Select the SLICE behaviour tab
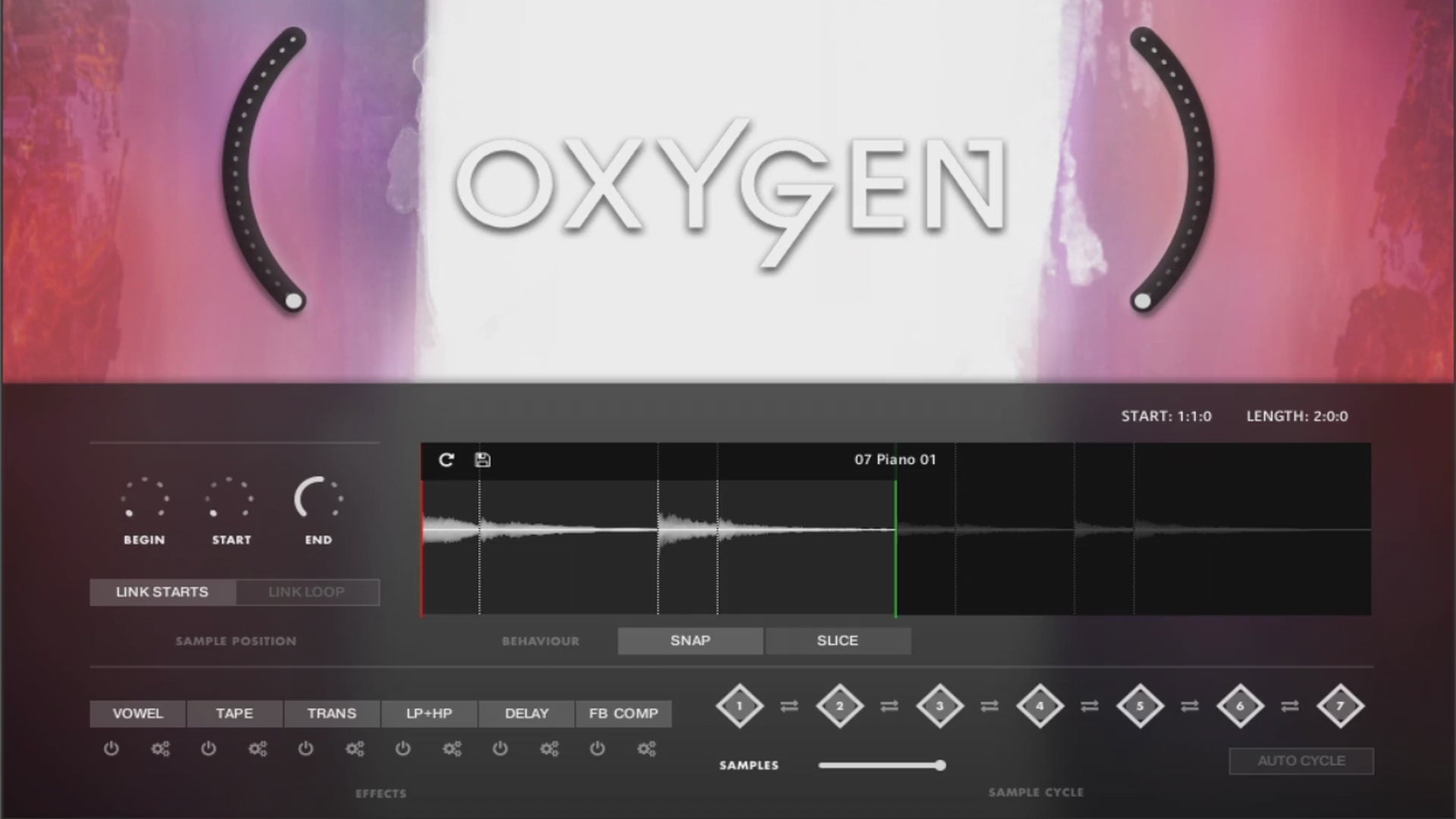The image size is (1456, 819). pos(837,641)
